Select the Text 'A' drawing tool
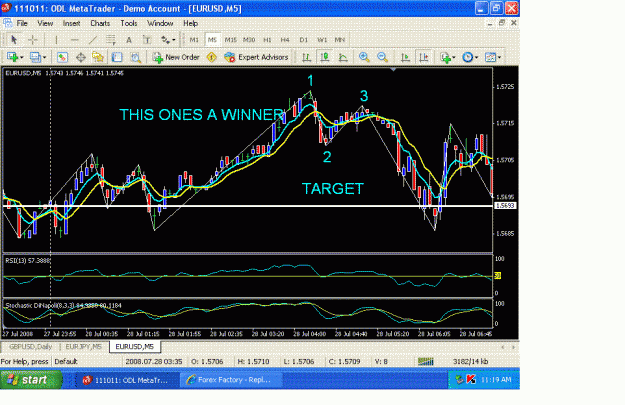 [x=129, y=40]
